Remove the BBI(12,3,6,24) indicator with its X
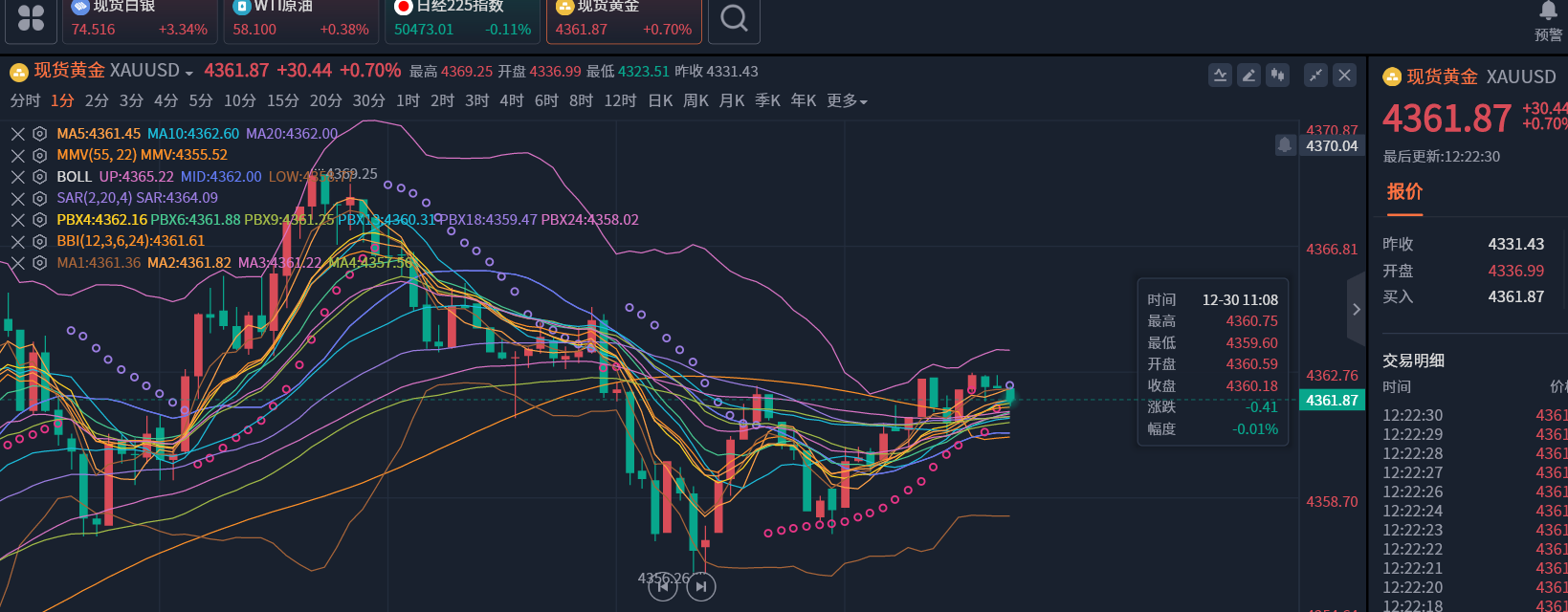1568x612 pixels. click(17, 242)
